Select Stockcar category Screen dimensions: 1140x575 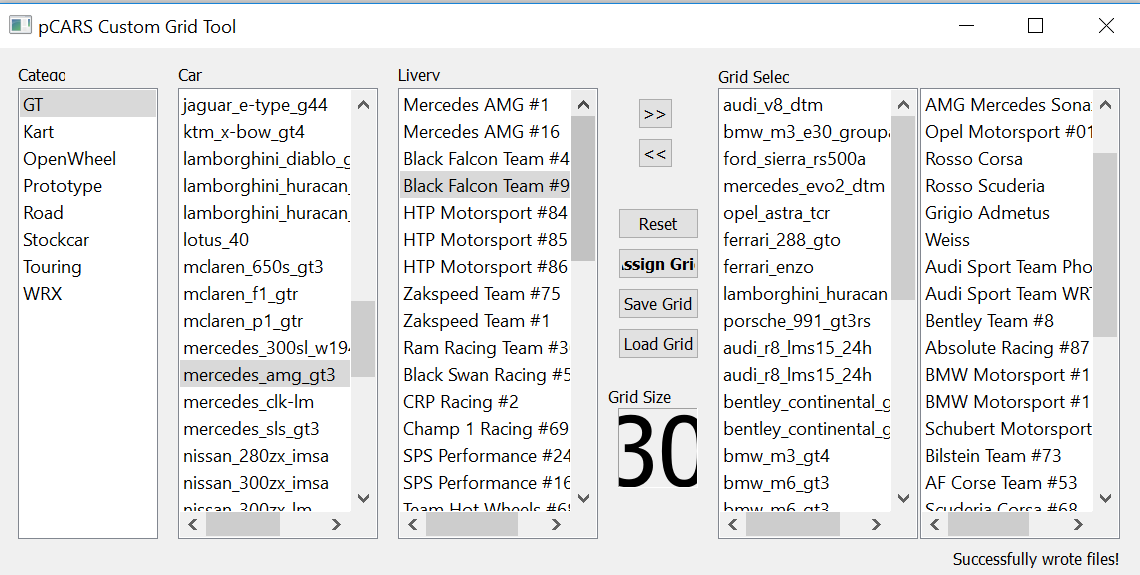tap(87, 240)
